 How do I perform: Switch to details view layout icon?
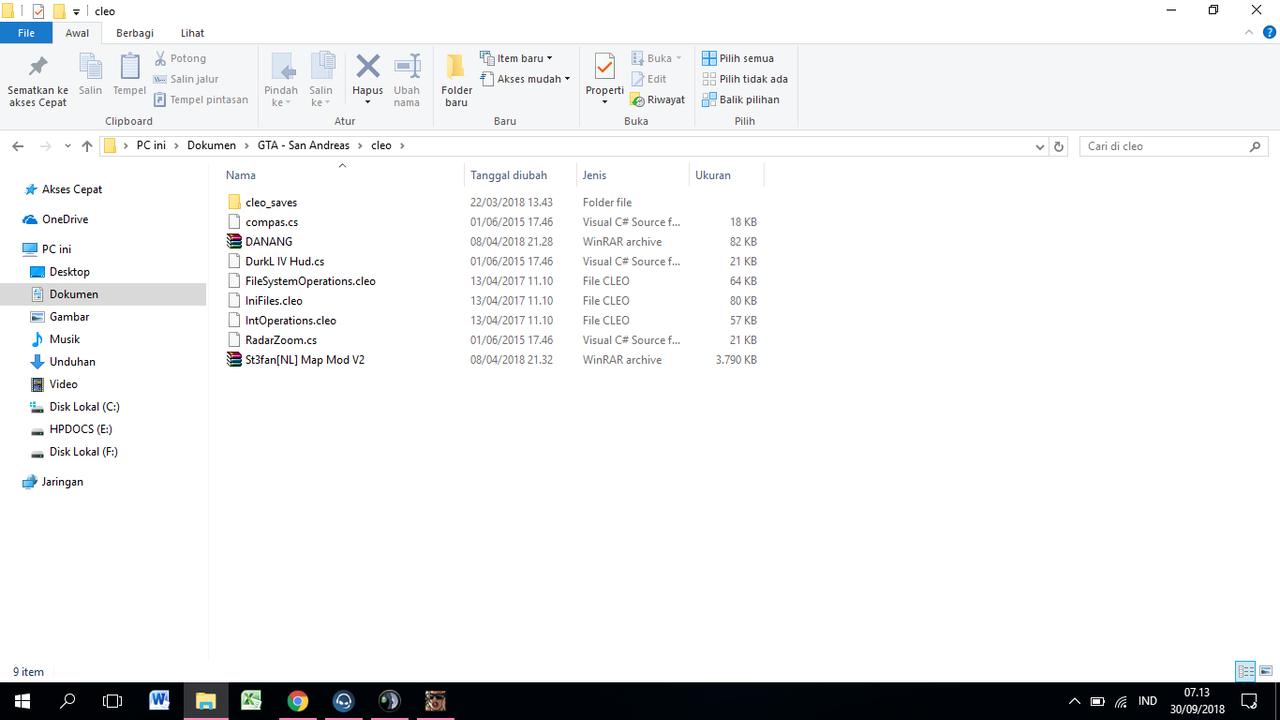pos(1246,671)
